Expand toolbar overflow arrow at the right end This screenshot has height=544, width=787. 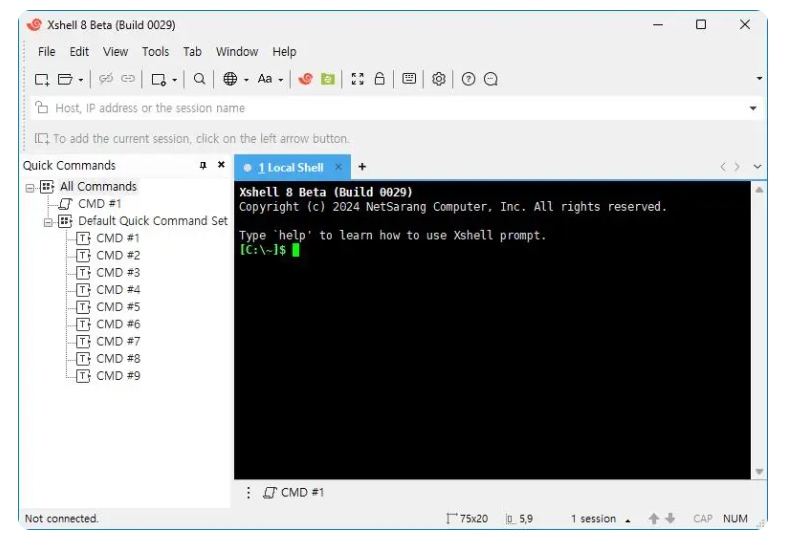point(759,78)
